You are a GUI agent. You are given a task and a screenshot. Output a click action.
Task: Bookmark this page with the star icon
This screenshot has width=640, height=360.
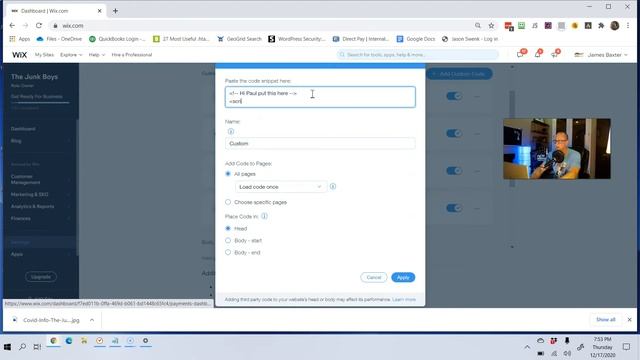[x=491, y=26]
